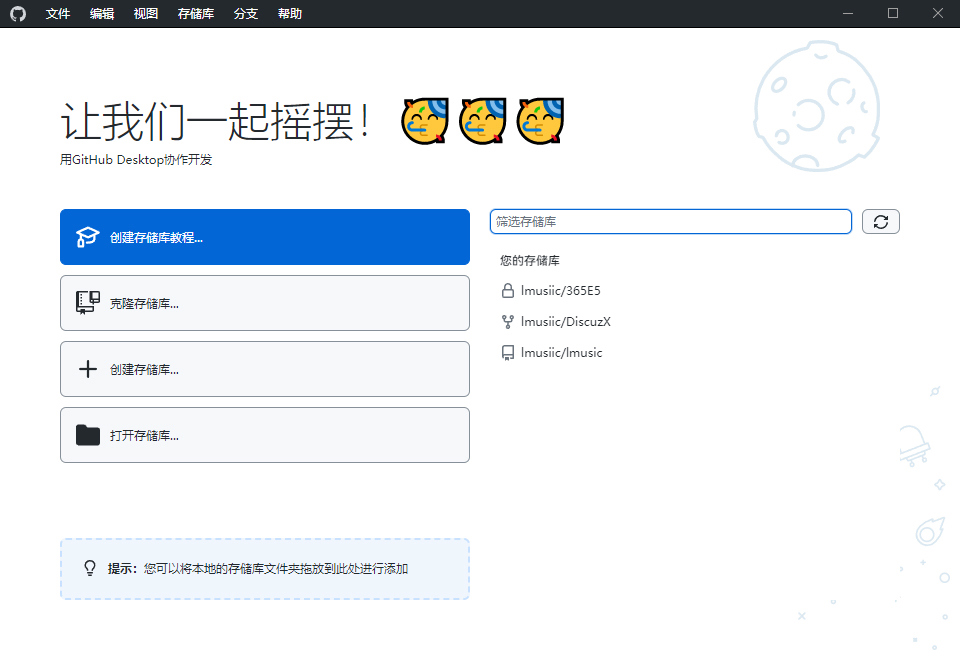Maximize the GitHub Desktop window
The height and width of the screenshot is (660, 960).
tap(893, 13)
